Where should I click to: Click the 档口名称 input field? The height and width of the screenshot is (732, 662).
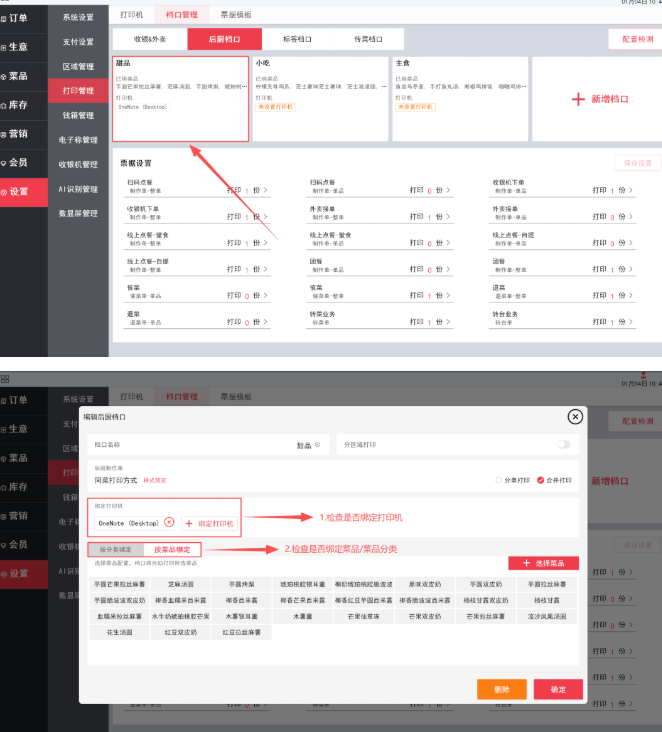(208, 445)
